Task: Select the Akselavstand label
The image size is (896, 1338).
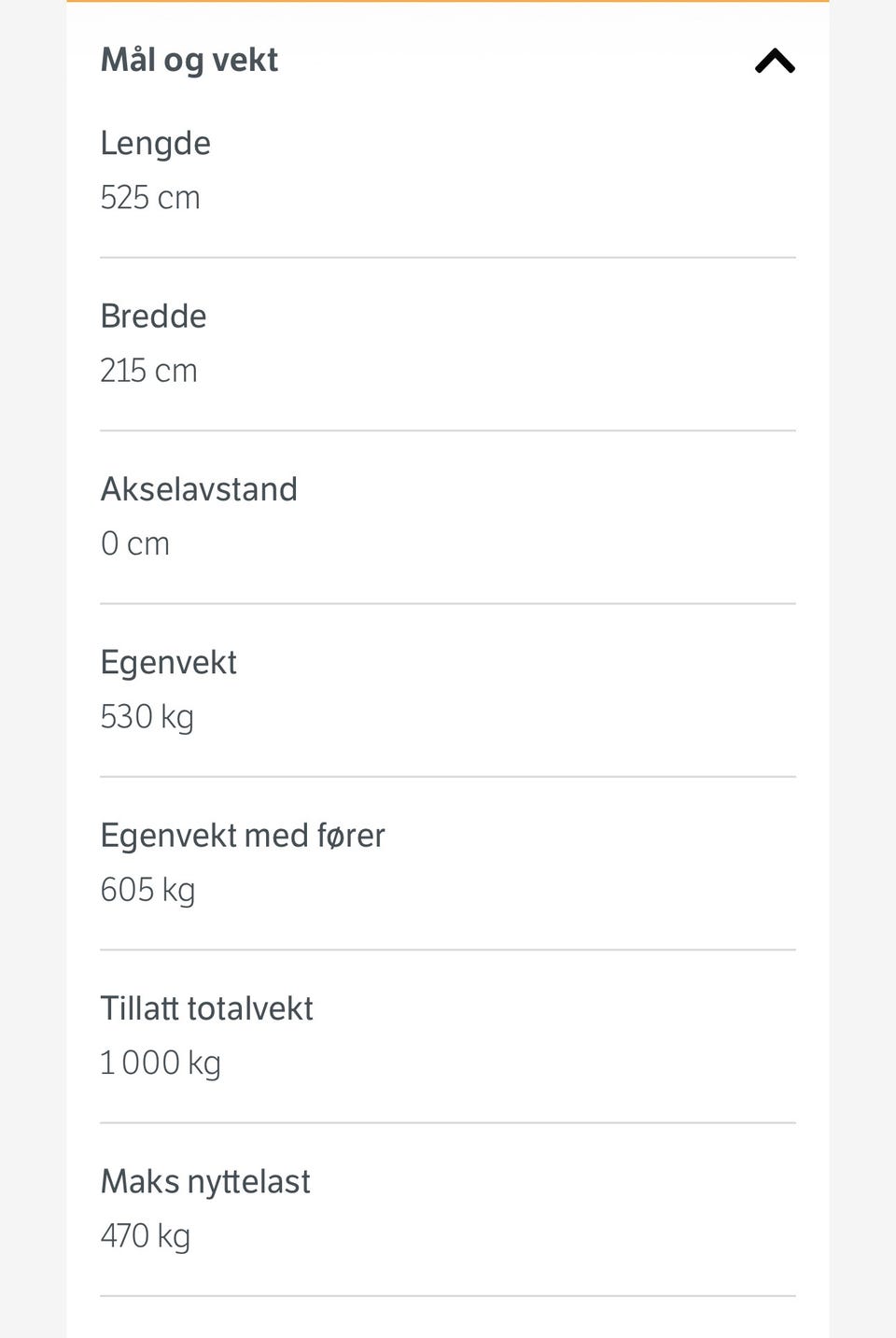Action: (x=199, y=489)
